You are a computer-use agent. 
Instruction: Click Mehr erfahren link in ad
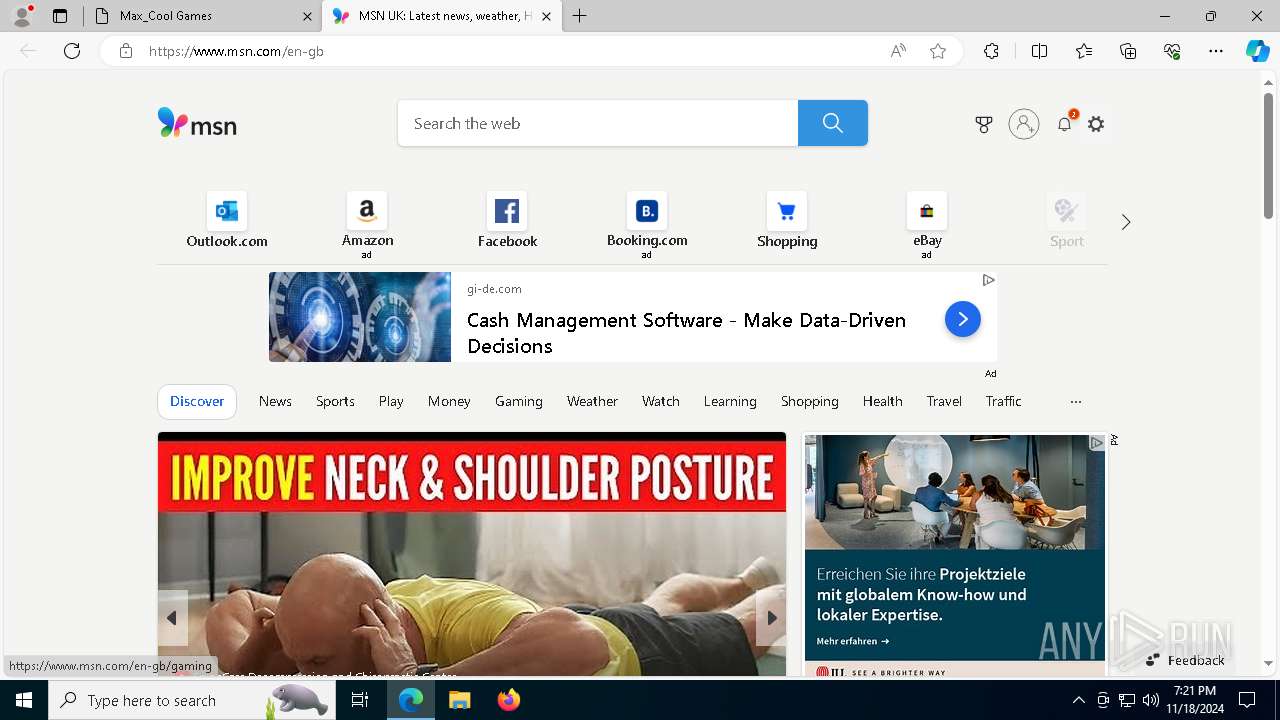click(x=853, y=641)
